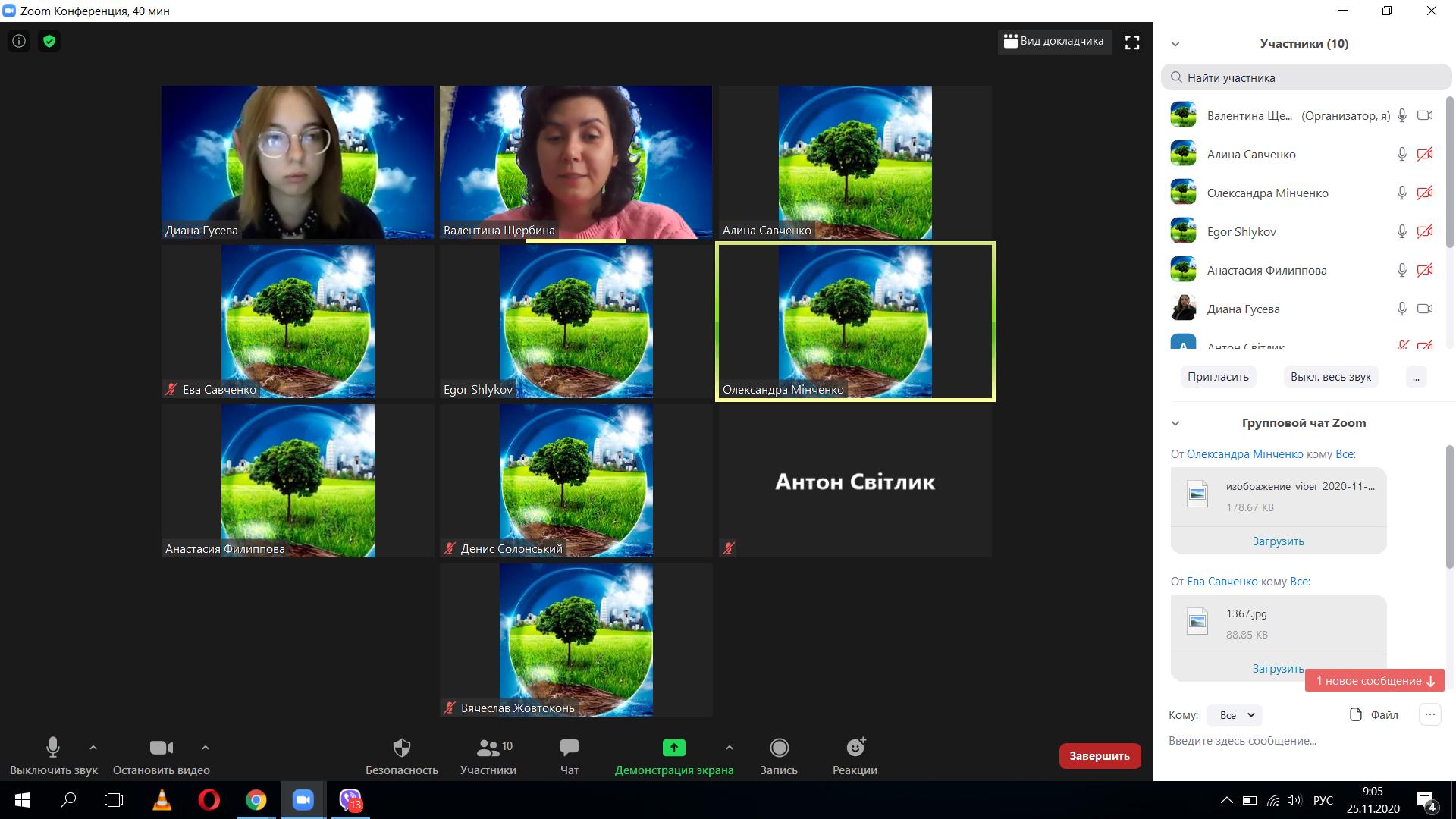This screenshot has height=819, width=1456.
Task: Mute microphone via Выключить звук
Action: pyautogui.click(x=53, y=755)
